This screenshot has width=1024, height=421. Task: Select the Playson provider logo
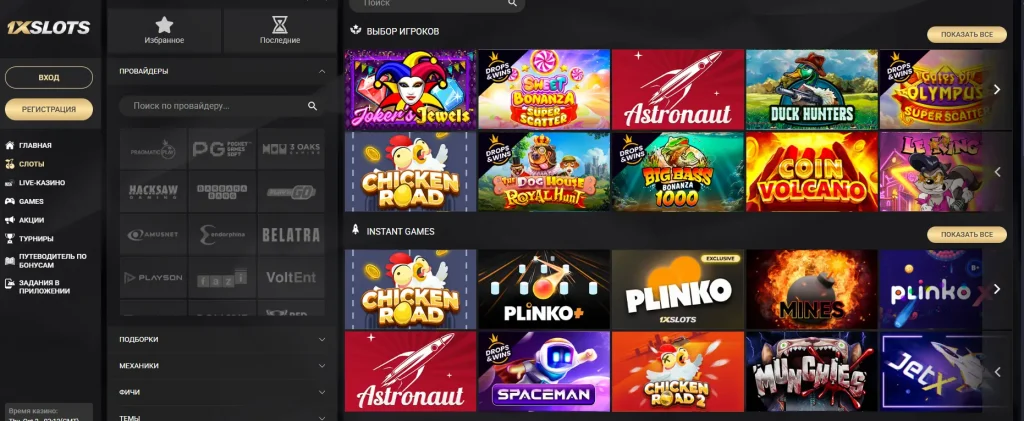(153, 277)
